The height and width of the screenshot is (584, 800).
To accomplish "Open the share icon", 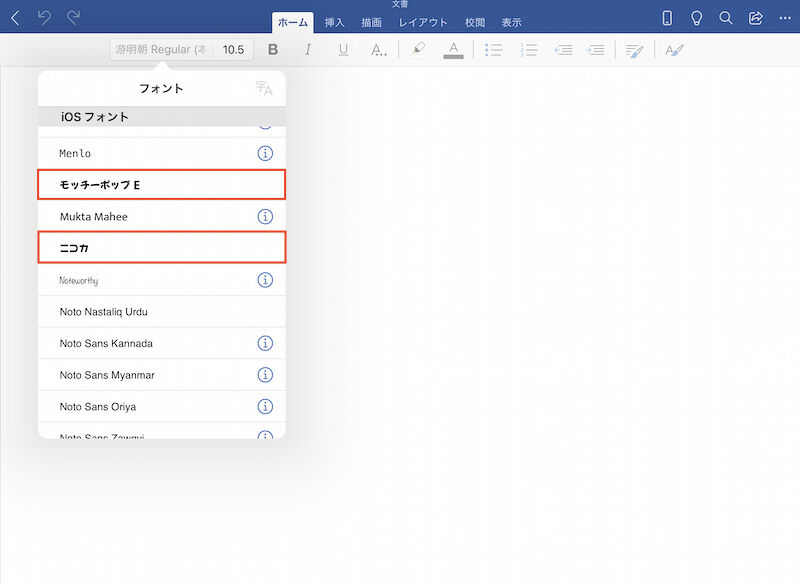I will 756,18.
